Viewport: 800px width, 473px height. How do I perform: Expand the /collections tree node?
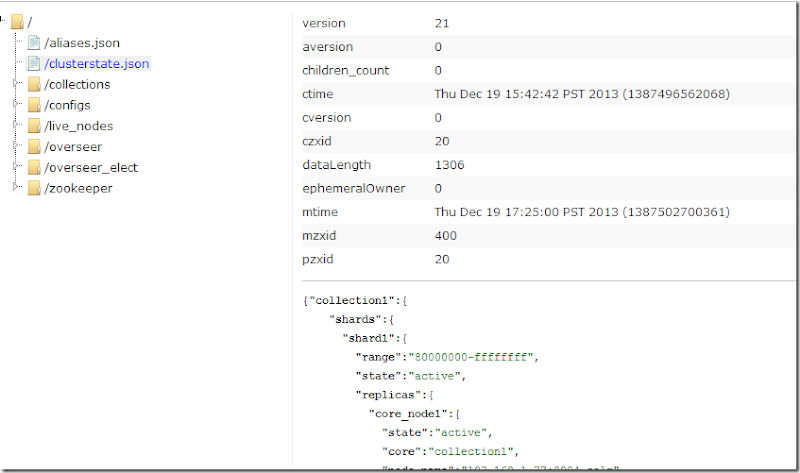pos(16,83)
